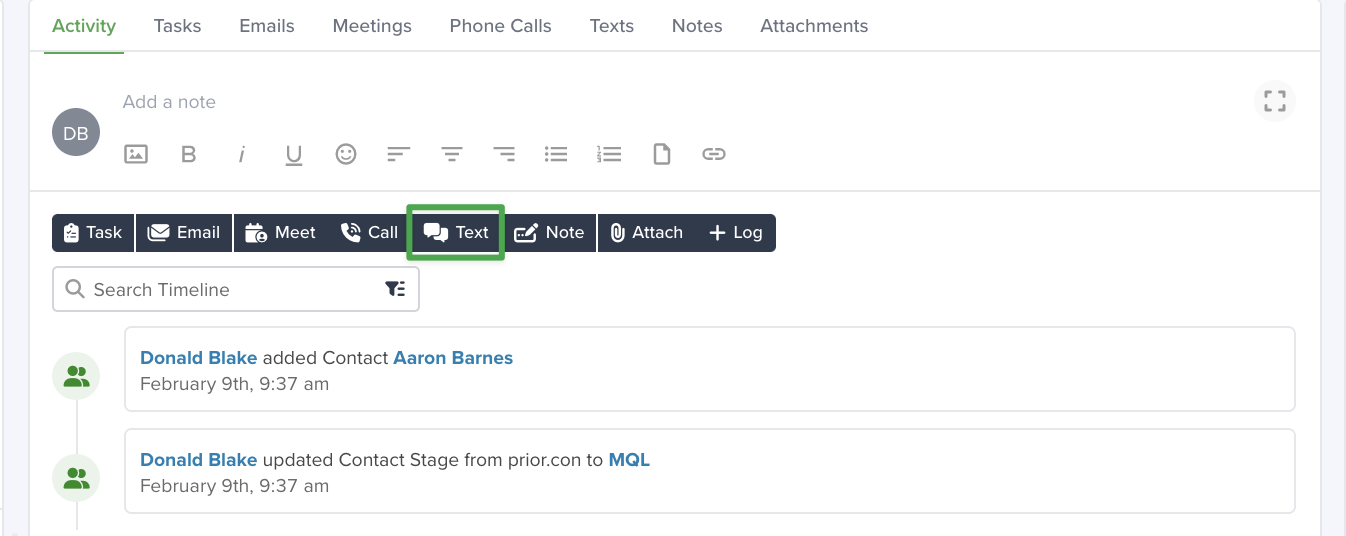Insert an image into the note

coord(136,154)
